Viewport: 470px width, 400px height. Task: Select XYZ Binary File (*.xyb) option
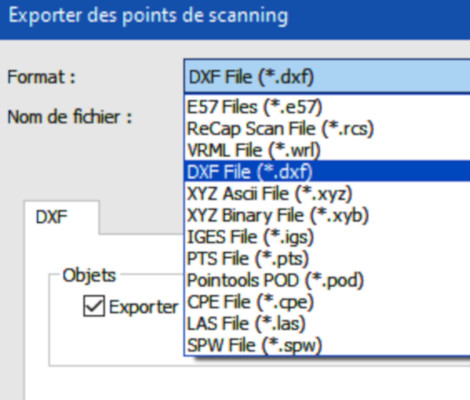click(327, 215)
